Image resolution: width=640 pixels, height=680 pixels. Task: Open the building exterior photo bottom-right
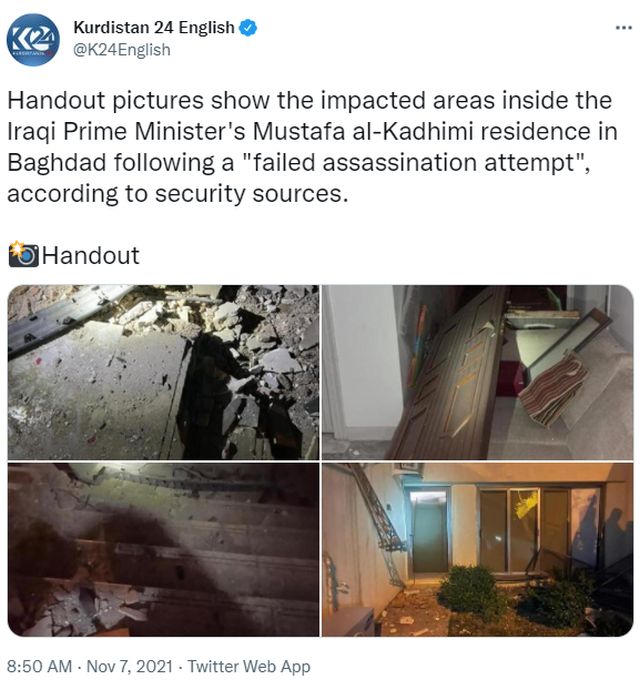pos(477,549)
